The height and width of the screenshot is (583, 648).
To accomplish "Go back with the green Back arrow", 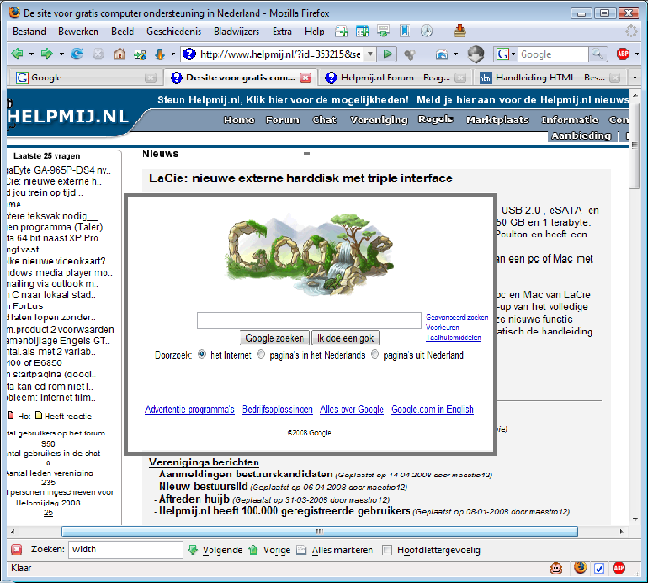I will tap(17, 54).
